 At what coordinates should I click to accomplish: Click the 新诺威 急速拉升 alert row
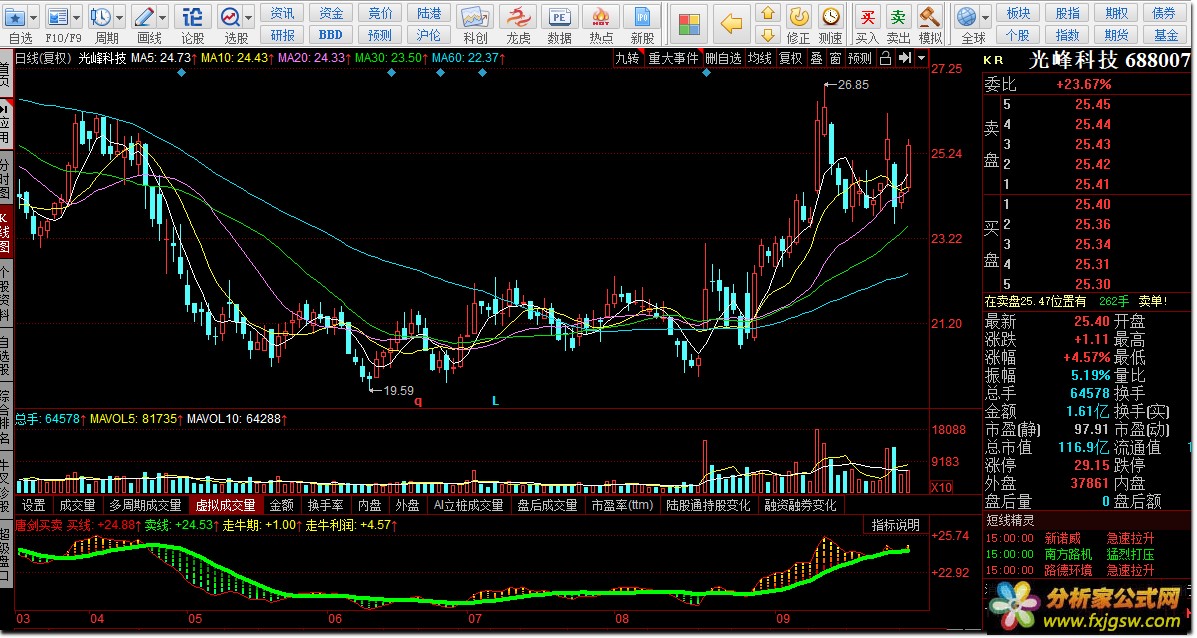[1070, 538]
